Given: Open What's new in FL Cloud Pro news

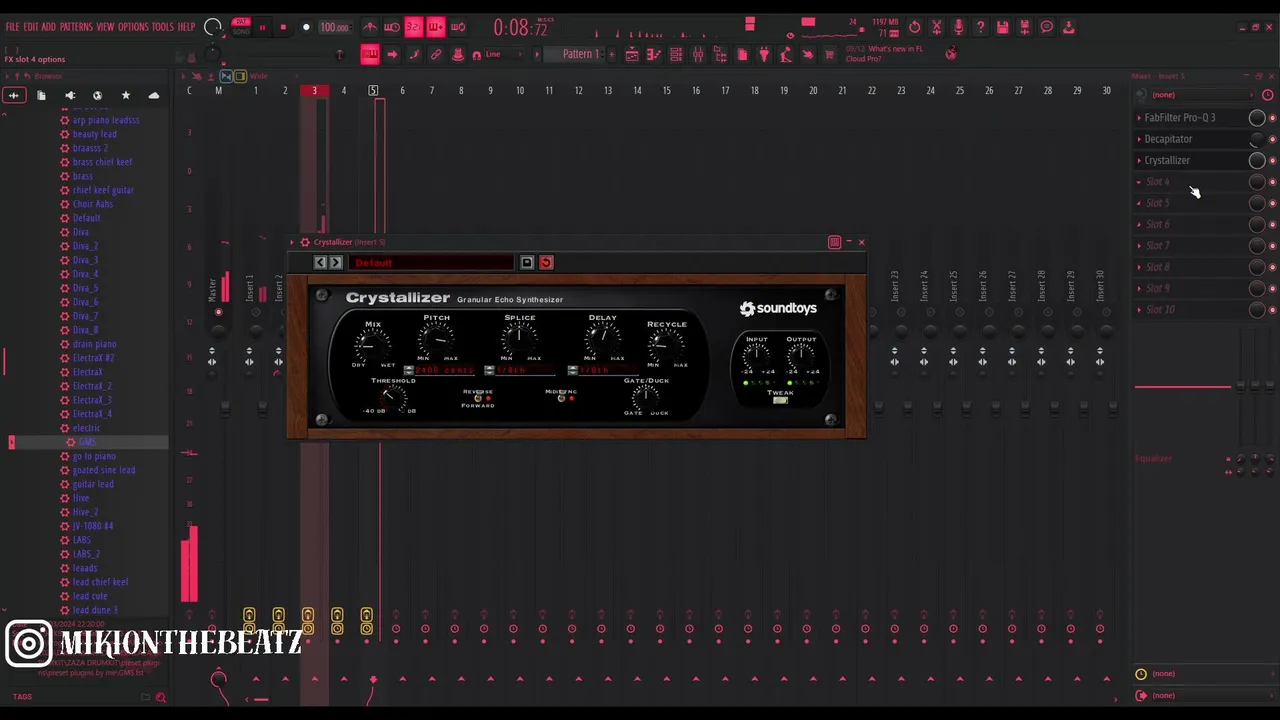Looking at the screenshot, I should (885, 54).
